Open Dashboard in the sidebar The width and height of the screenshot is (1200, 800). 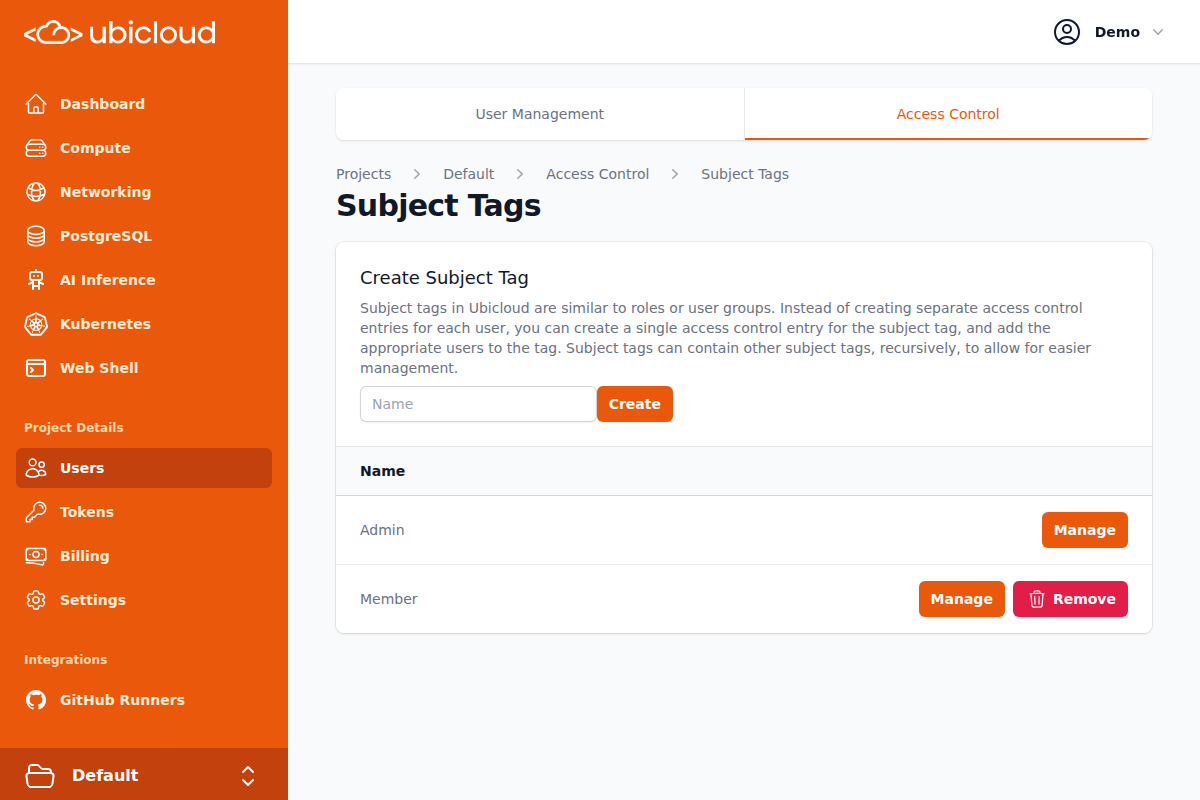(x=144, y=104)
